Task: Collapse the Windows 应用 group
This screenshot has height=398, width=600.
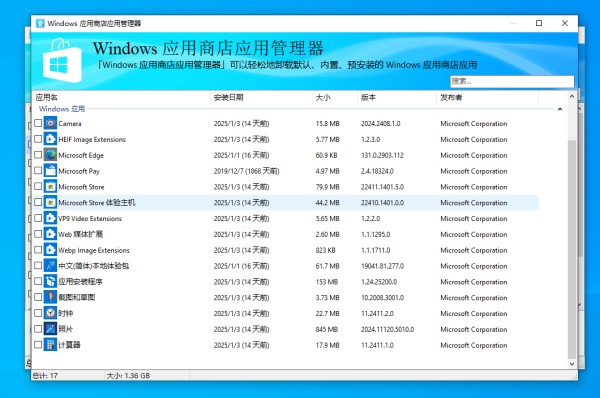Action: [x=560, y=109]
